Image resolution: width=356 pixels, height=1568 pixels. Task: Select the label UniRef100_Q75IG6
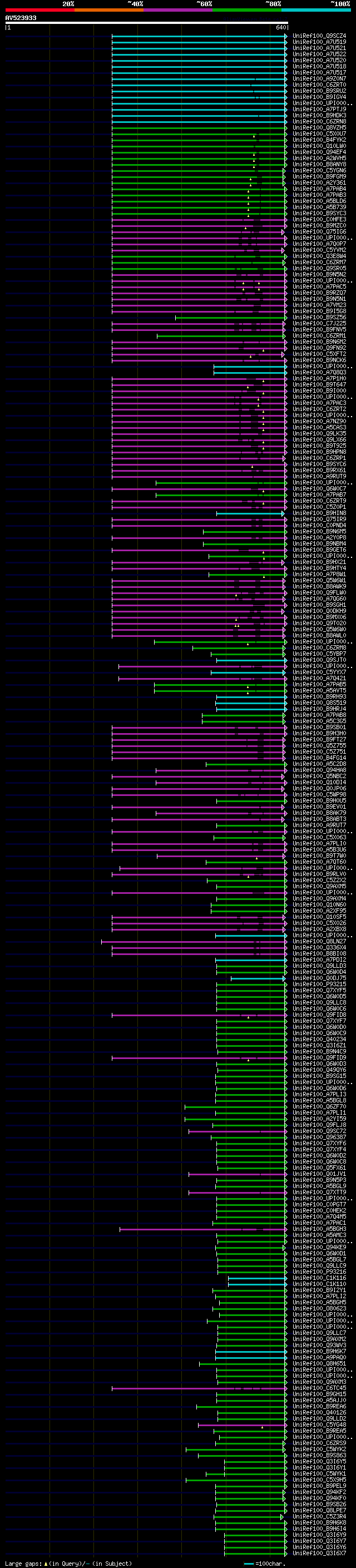(319, 231)
